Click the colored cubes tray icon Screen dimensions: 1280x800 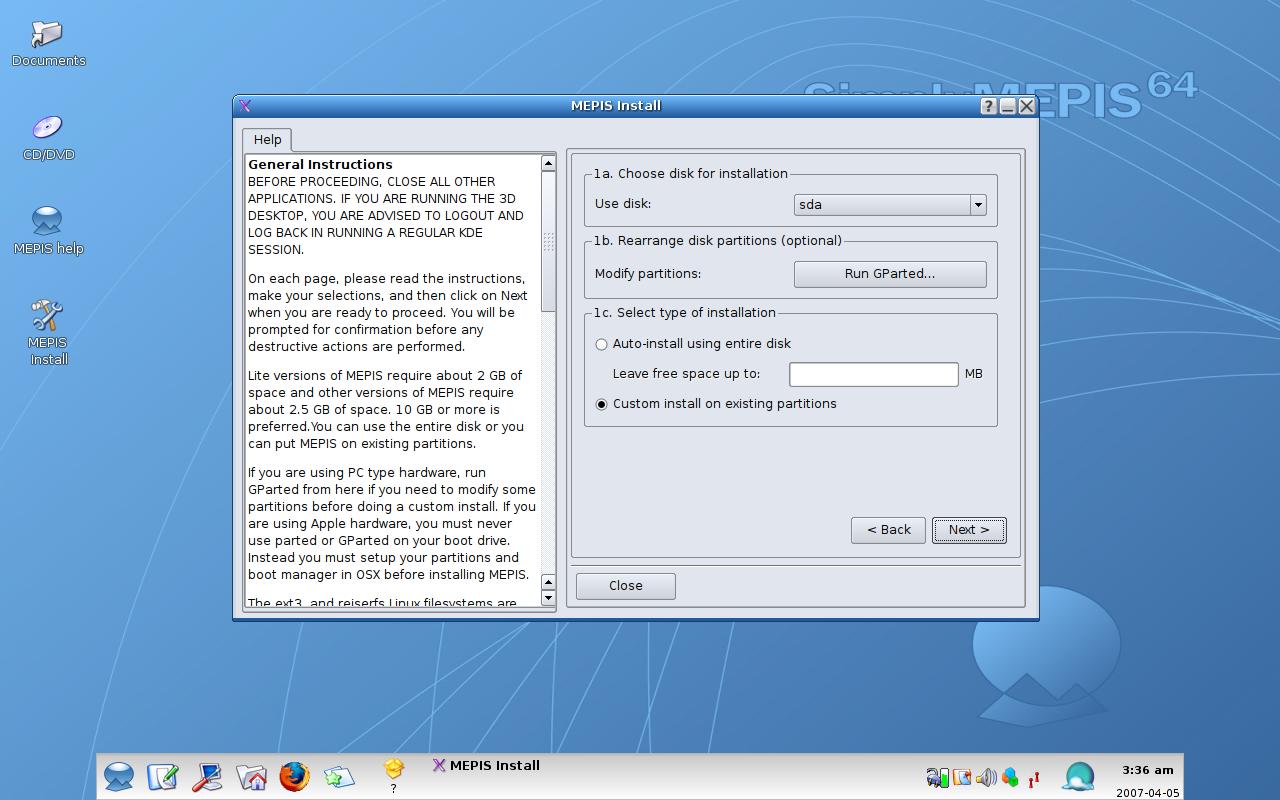1010,778
